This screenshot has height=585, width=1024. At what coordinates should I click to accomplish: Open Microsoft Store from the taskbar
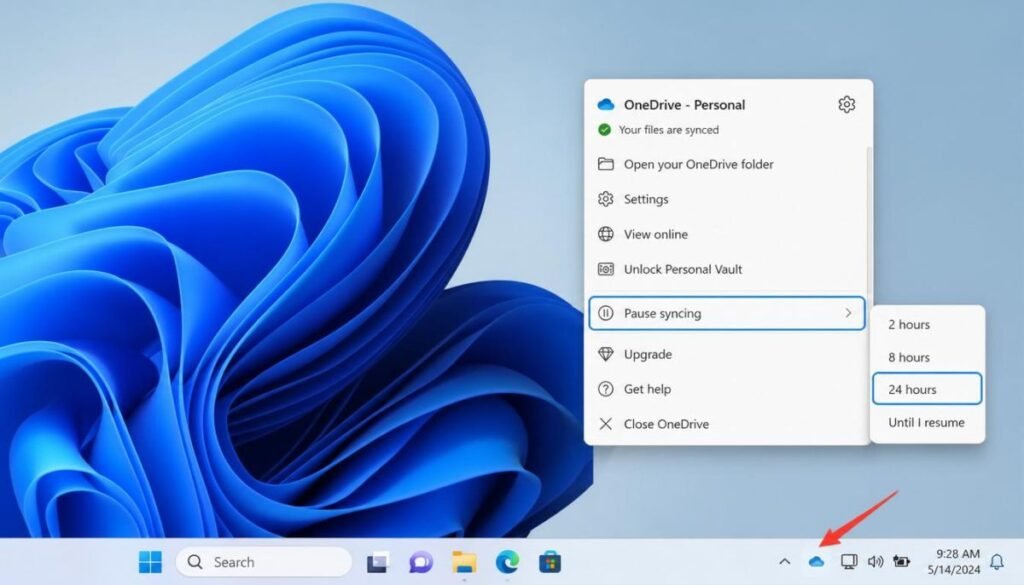(550, 562)
